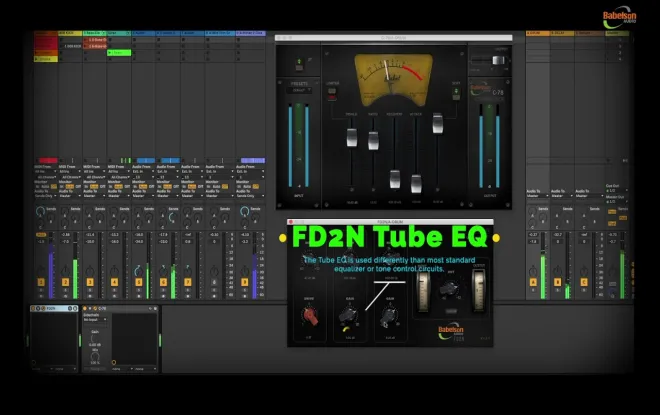Click the pan knob of mixer track 5

[138, 271]
